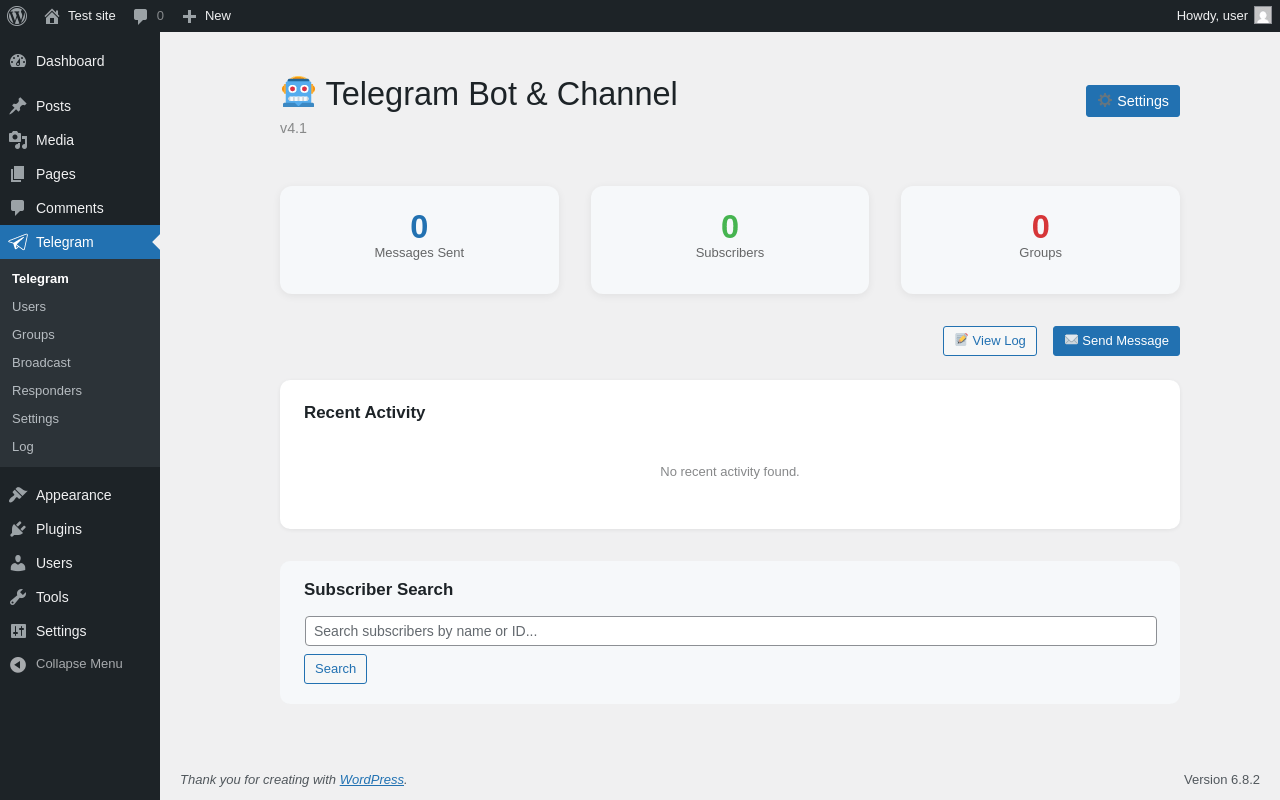This screenshot has height=800, width=1280.
Task: Click the v4.1 version text
Action: (293, 128)
